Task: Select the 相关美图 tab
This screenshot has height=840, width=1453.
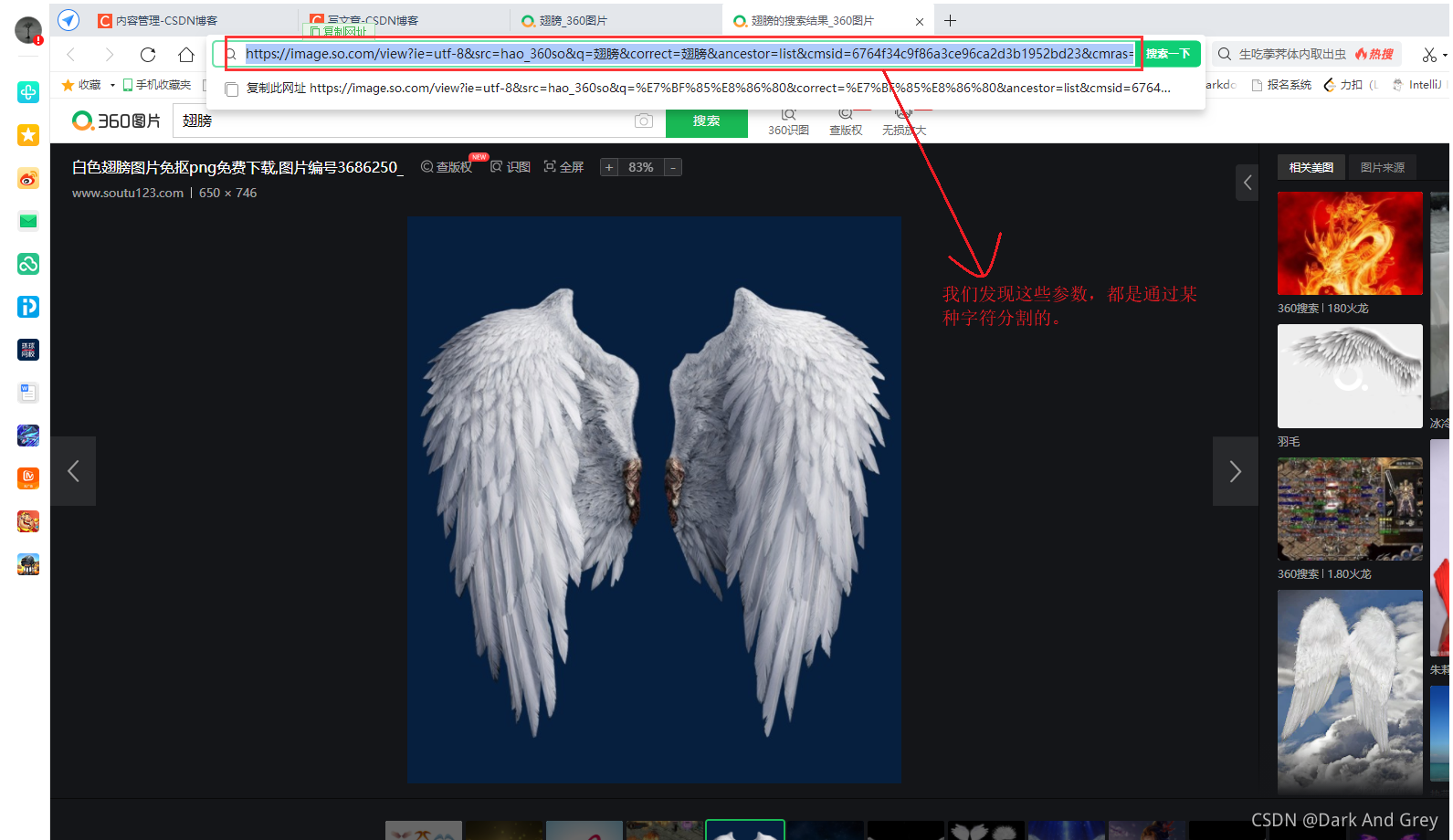Action: click(1311, 167)
